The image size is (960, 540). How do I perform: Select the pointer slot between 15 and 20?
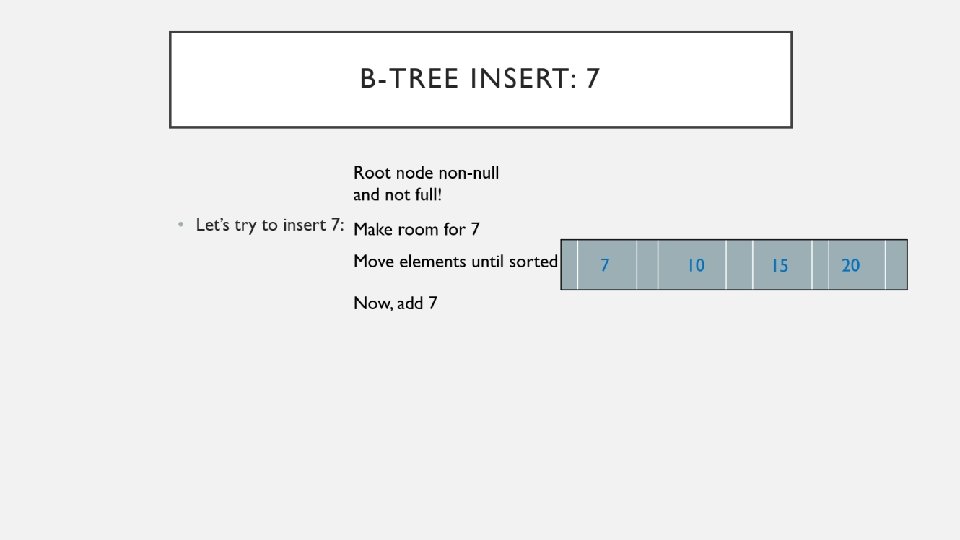820,265
